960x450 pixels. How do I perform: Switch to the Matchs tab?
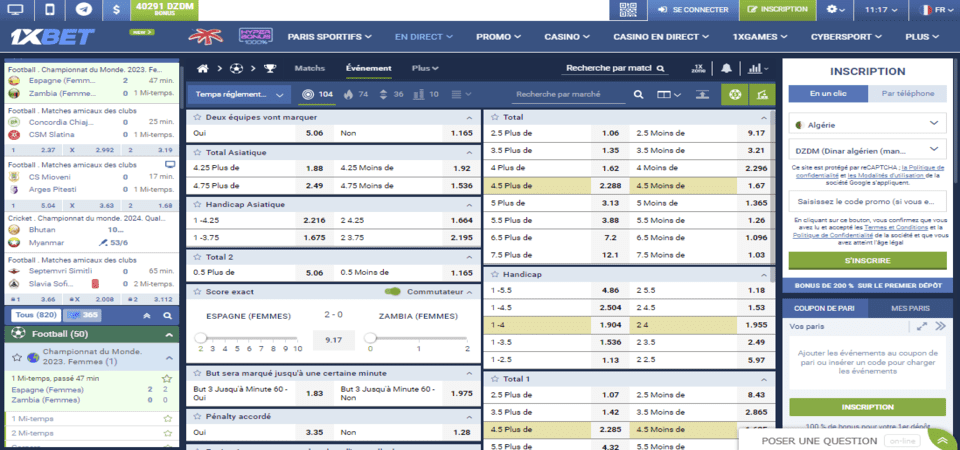pos(310,68)
